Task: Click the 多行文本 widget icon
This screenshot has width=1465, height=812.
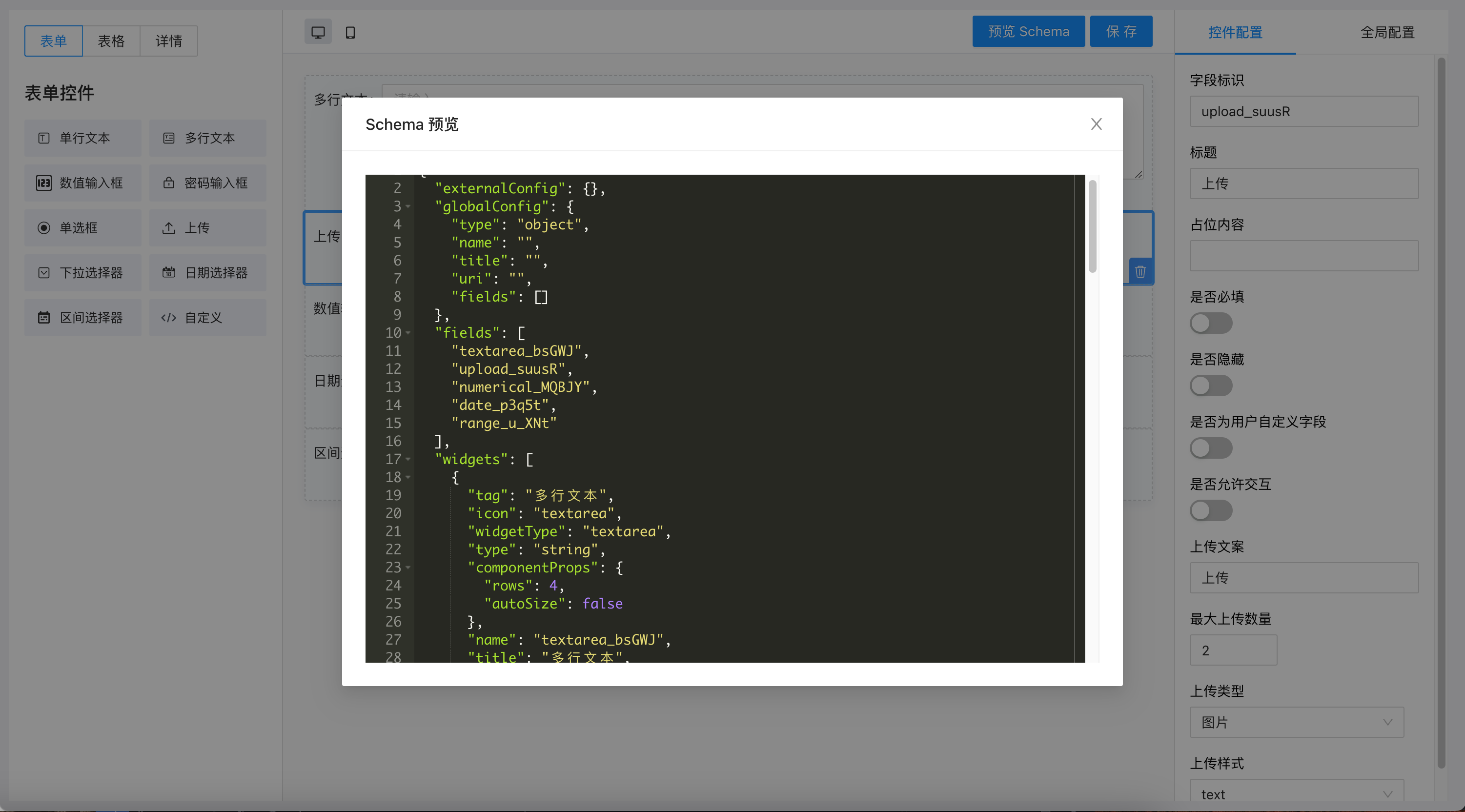Action: pos(169,138)
